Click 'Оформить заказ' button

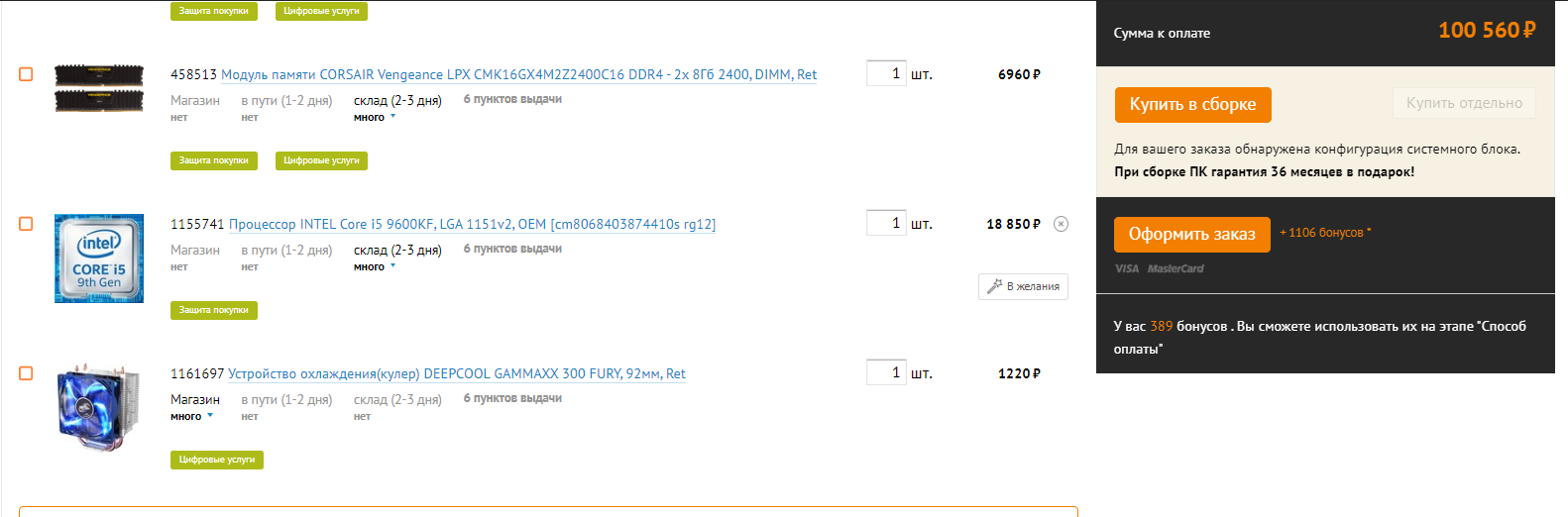[1192, 235]
